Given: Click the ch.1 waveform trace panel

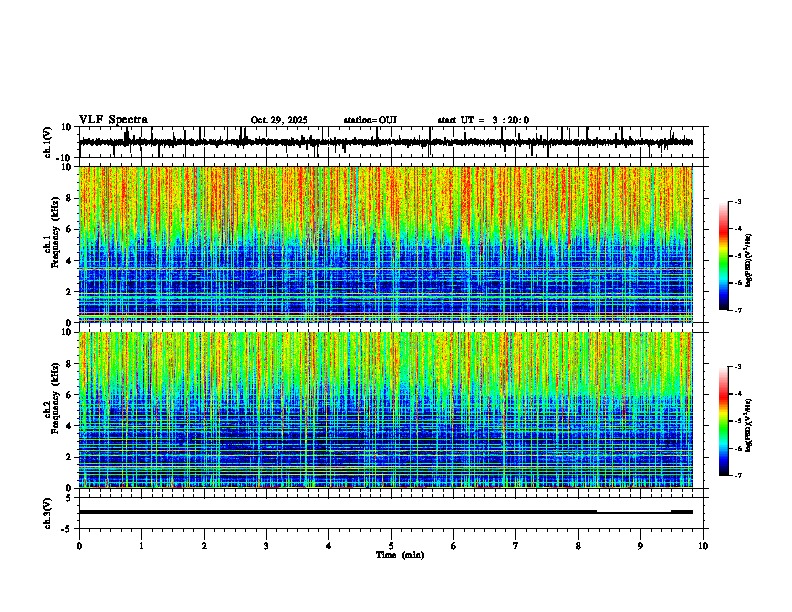Looking at the screenshot, I should point(391,142).
